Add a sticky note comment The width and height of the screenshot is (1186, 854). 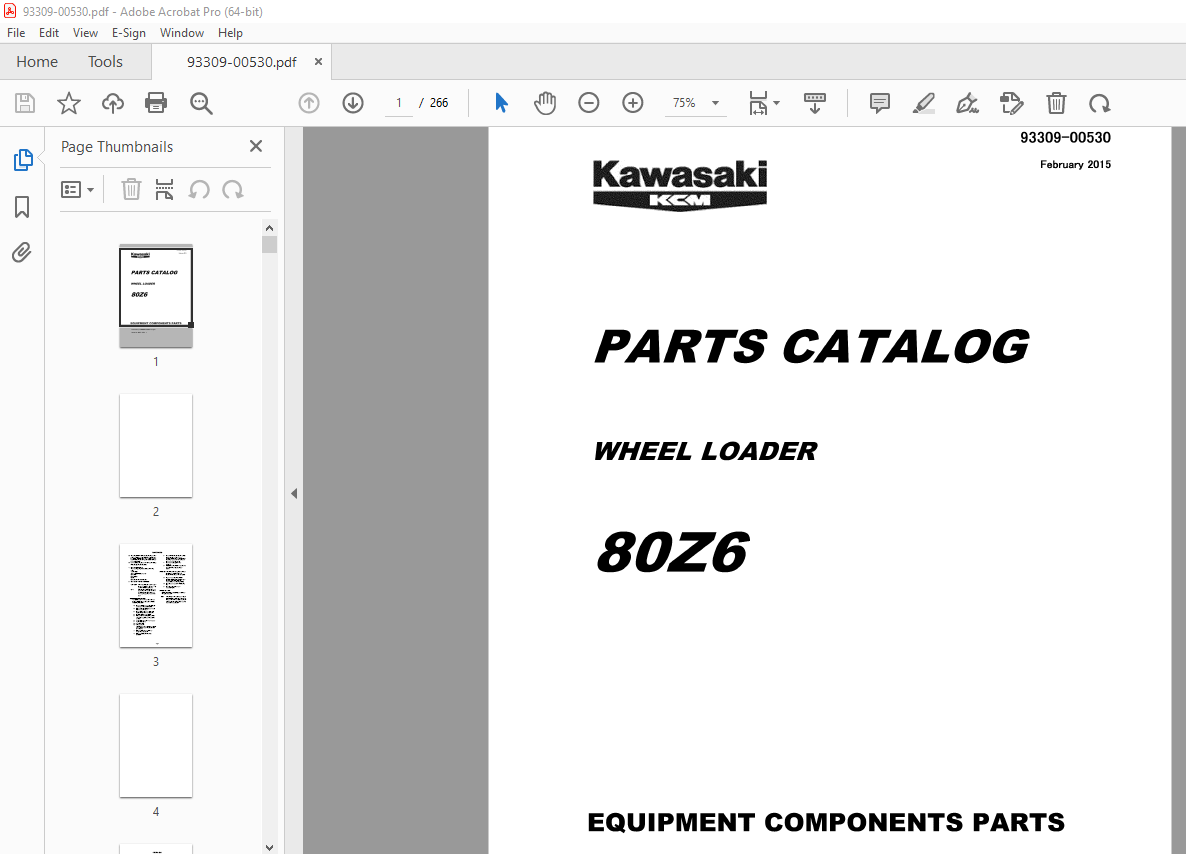[880, 103]
